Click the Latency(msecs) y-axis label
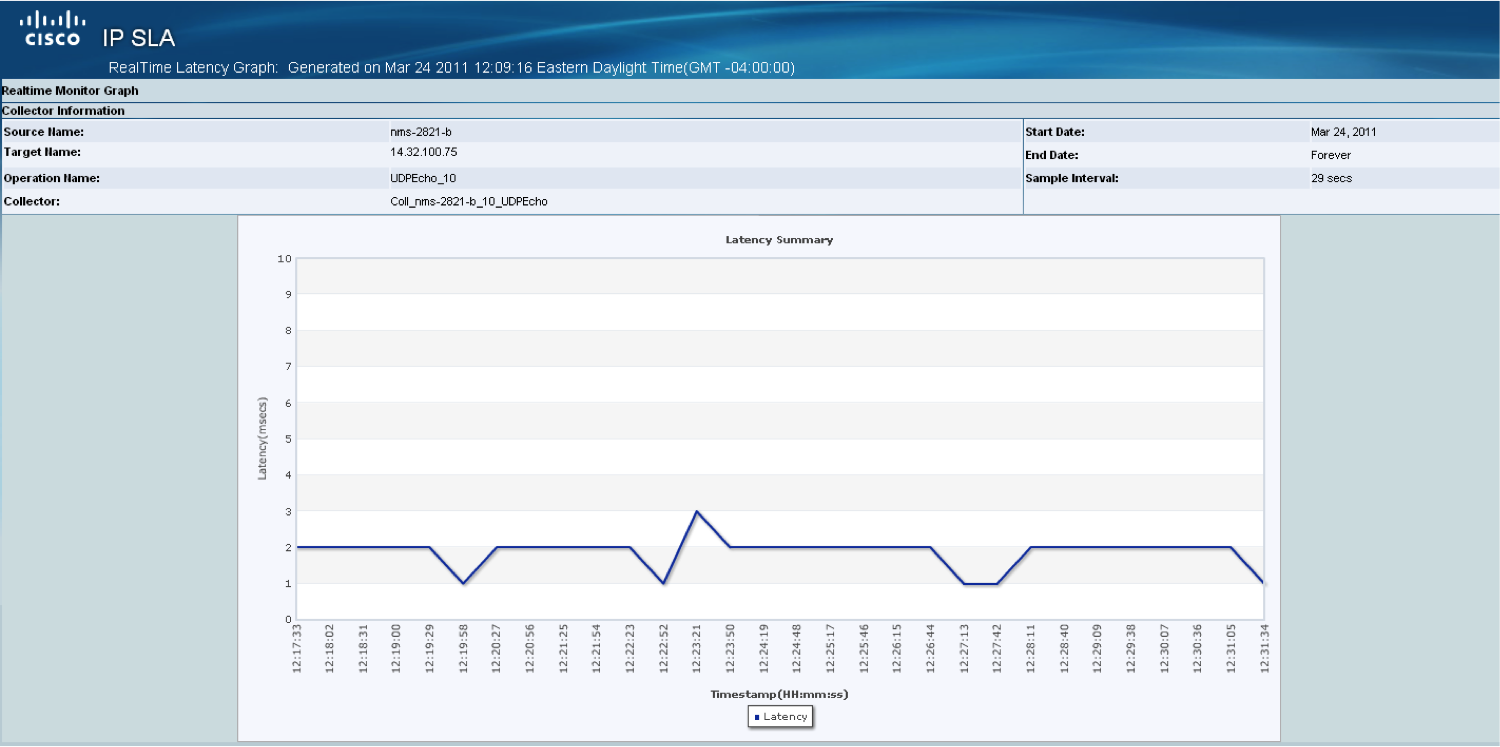Screen dimensions: 1500x747 [x=263, y=439]
